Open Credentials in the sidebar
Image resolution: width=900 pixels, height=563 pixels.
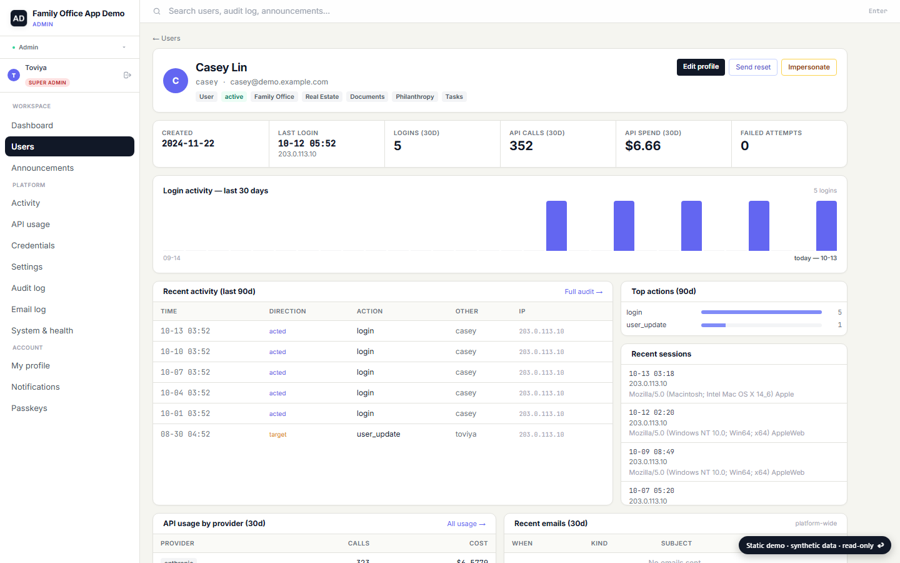click(69, 245)
